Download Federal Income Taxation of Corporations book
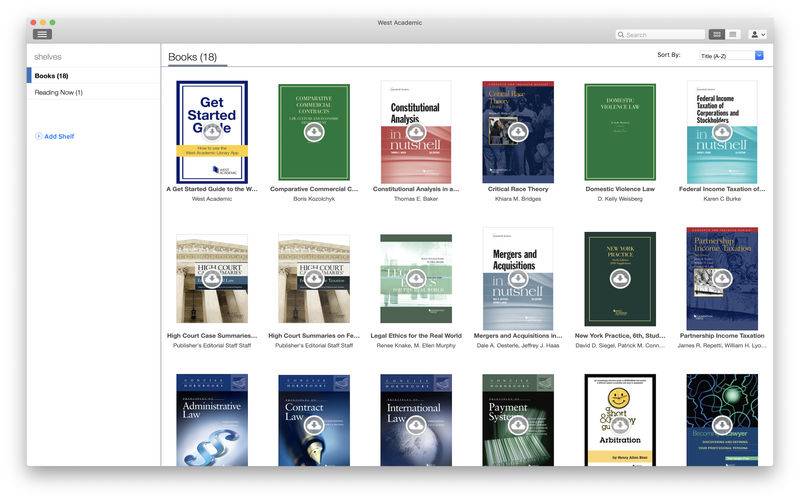This screenshot has width=800, height=500. pyautogui.click(x=722, y=132)
